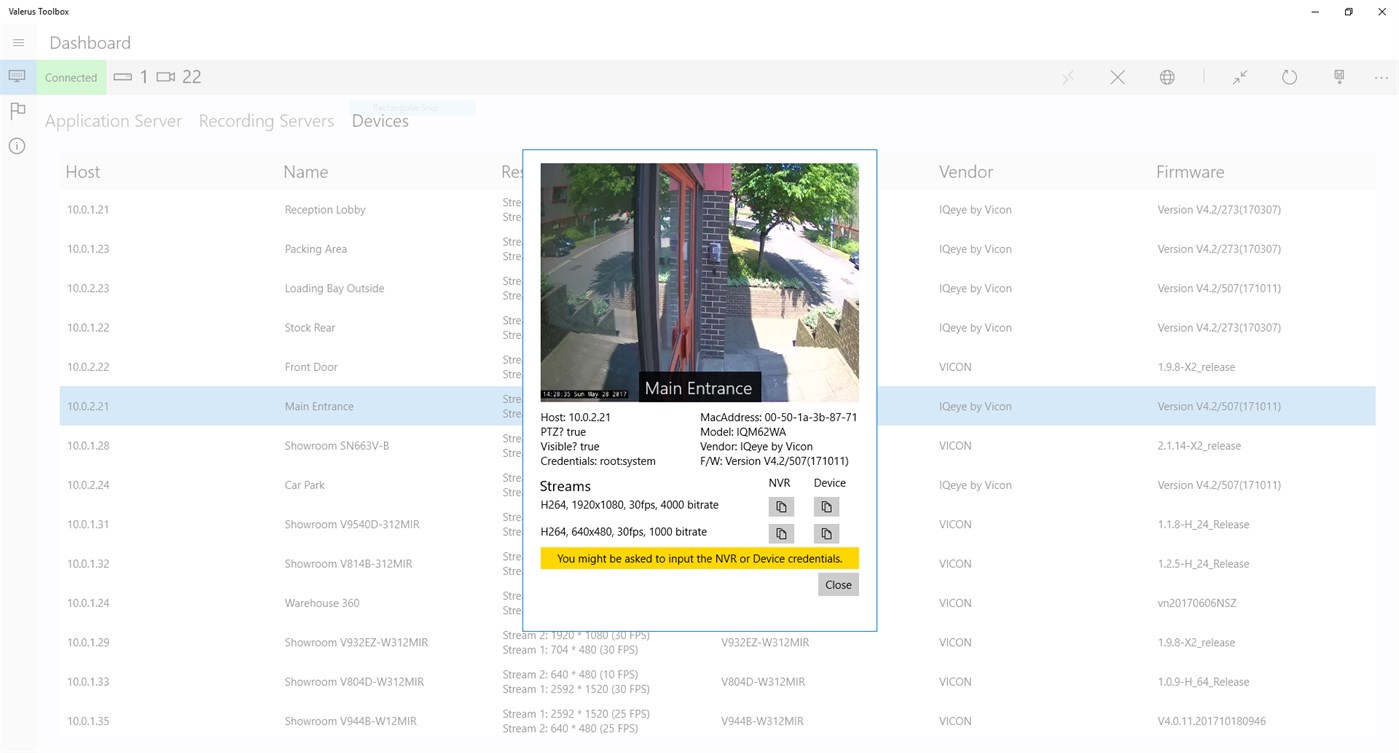Close the Main Entrance device details popup

point(838,584)
